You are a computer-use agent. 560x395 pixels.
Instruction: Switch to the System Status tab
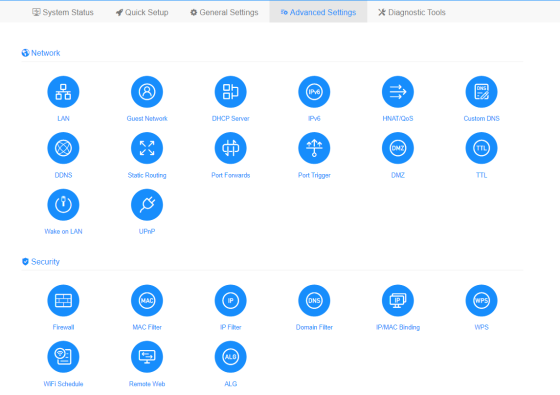click(62, 12)
